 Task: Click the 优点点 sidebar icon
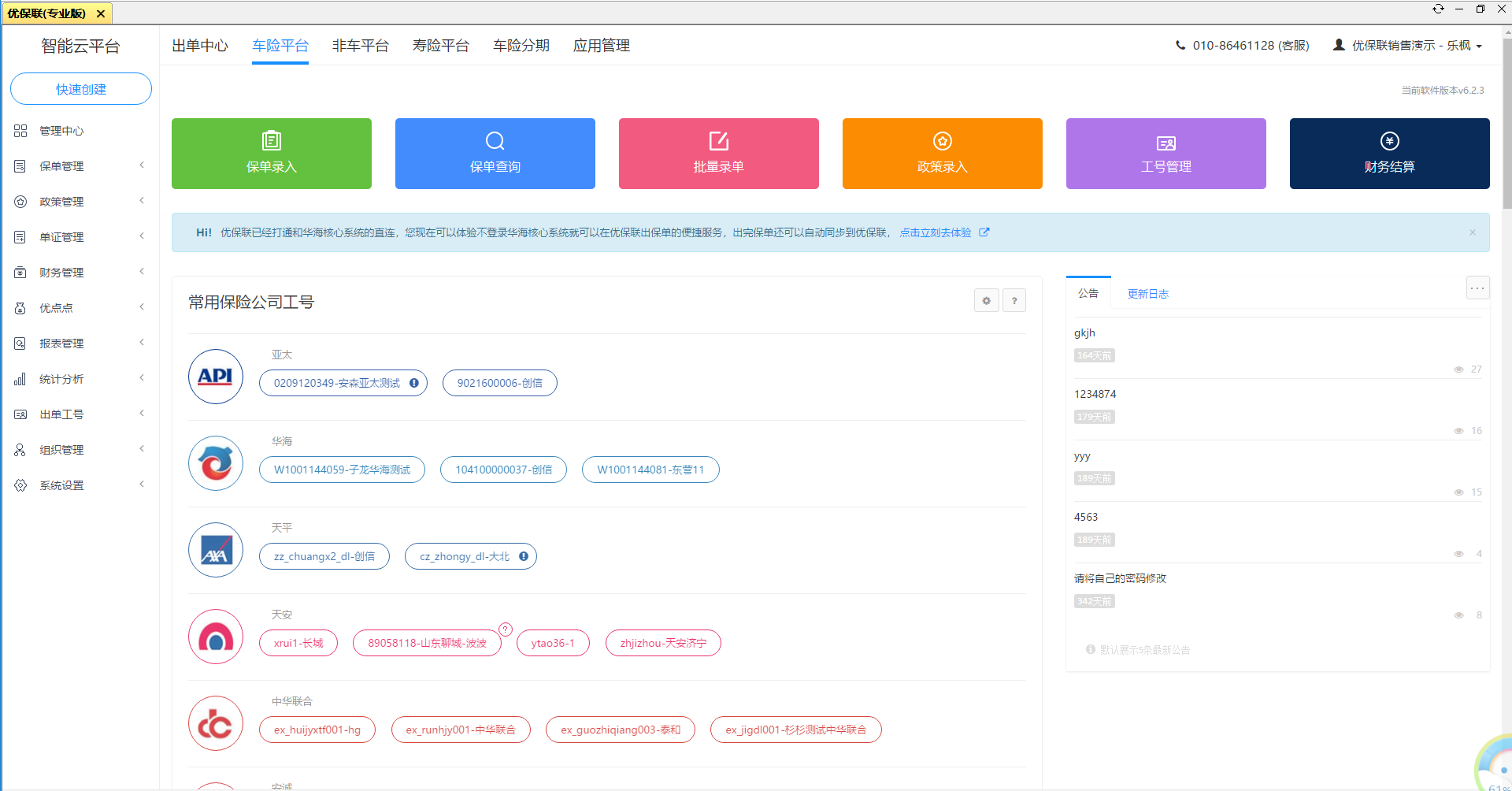[20, 308]
